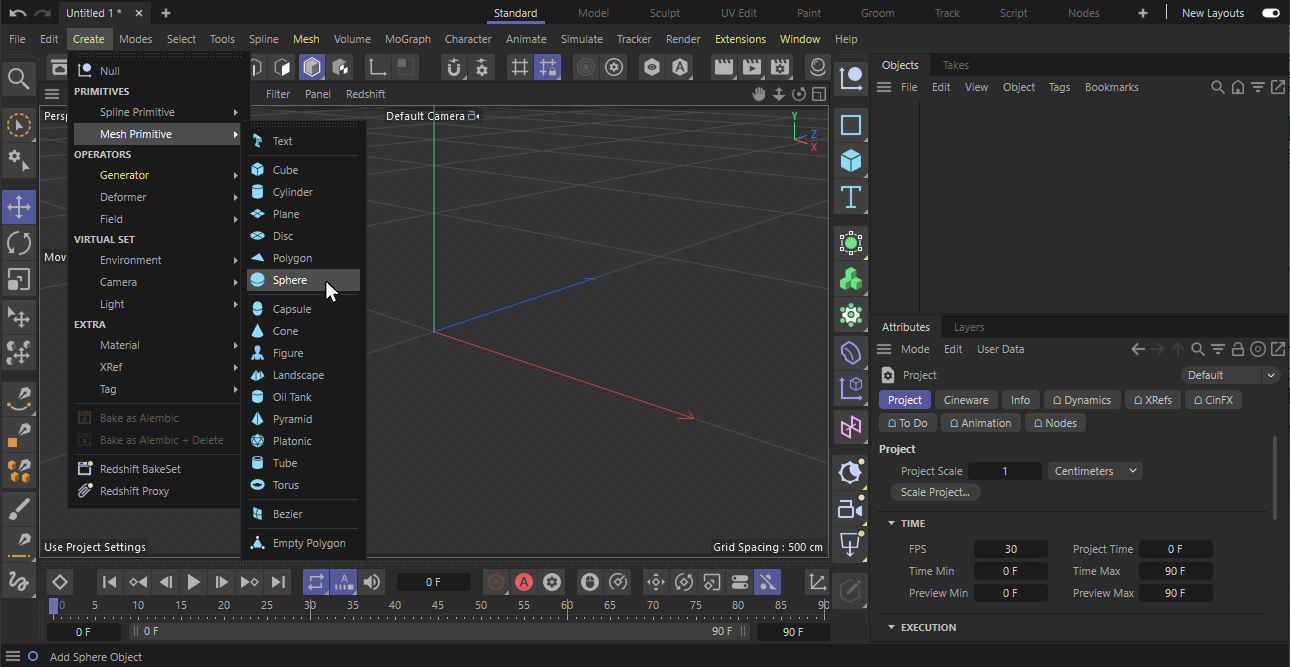Choose Torus from Mesh Primitive submenu
The width and height of the screenshot is (1290, 667).
285,485
